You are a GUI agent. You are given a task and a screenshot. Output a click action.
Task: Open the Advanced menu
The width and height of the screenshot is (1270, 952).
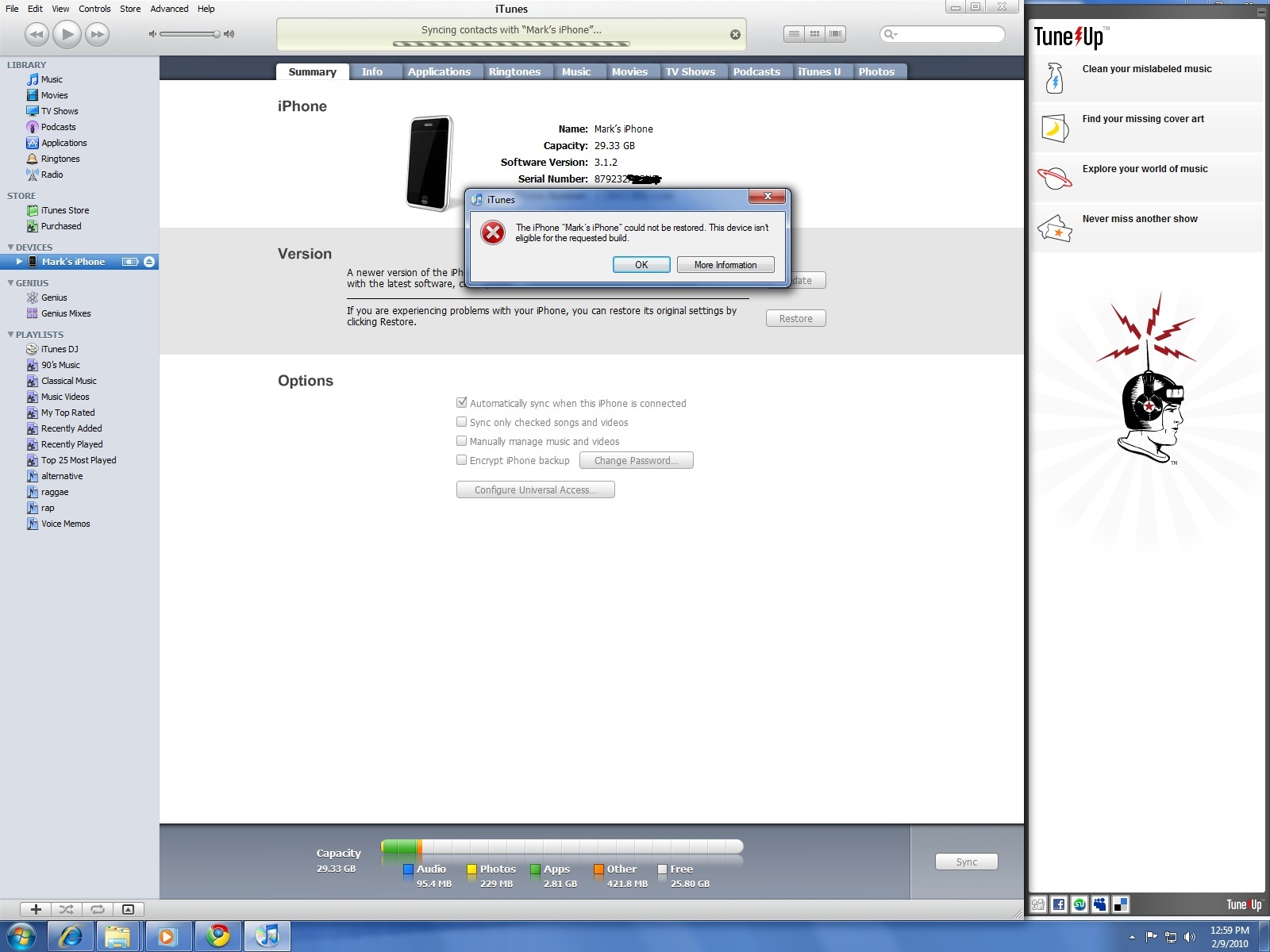click(x=169, y=9)
